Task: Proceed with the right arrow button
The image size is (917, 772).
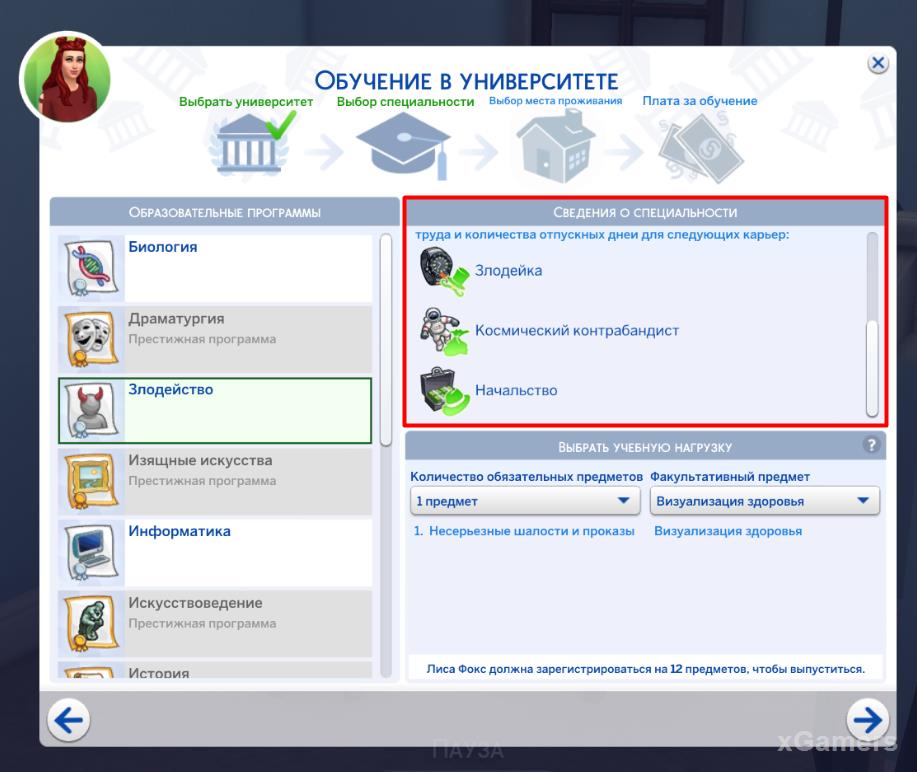Action: [868, 720]
